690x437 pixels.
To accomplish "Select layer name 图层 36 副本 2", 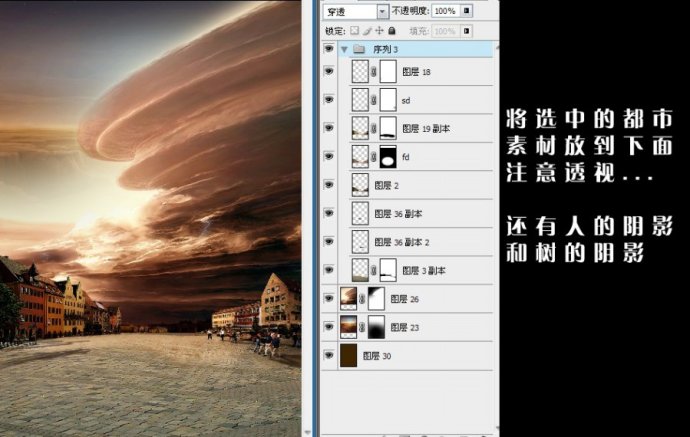I will pos(402,242).
